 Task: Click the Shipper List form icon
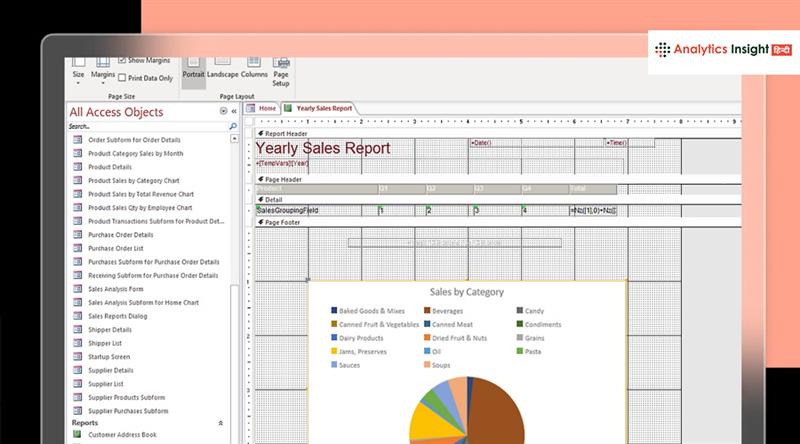coord(78,343)
